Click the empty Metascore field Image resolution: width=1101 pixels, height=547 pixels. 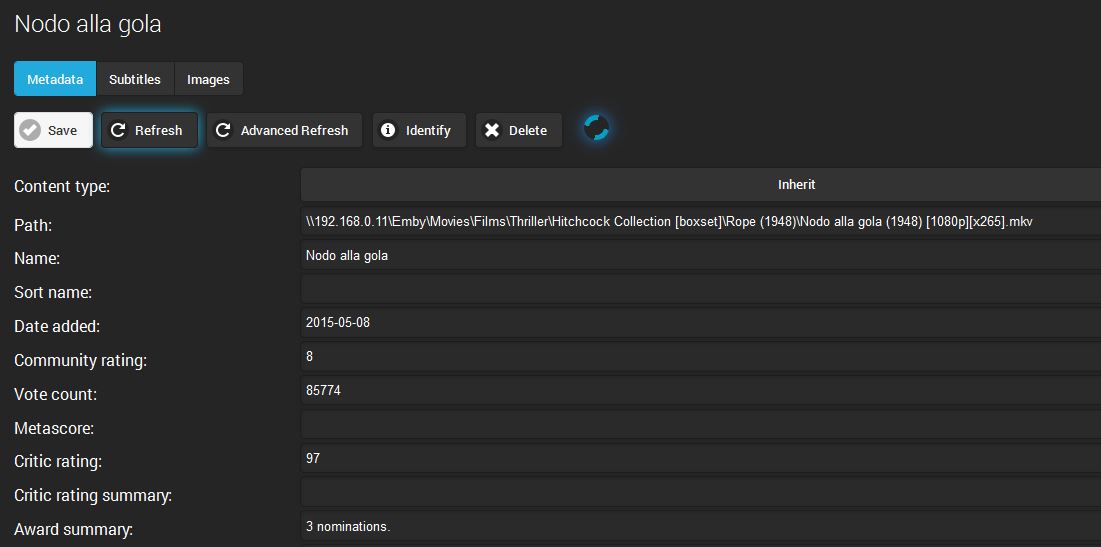701,424
